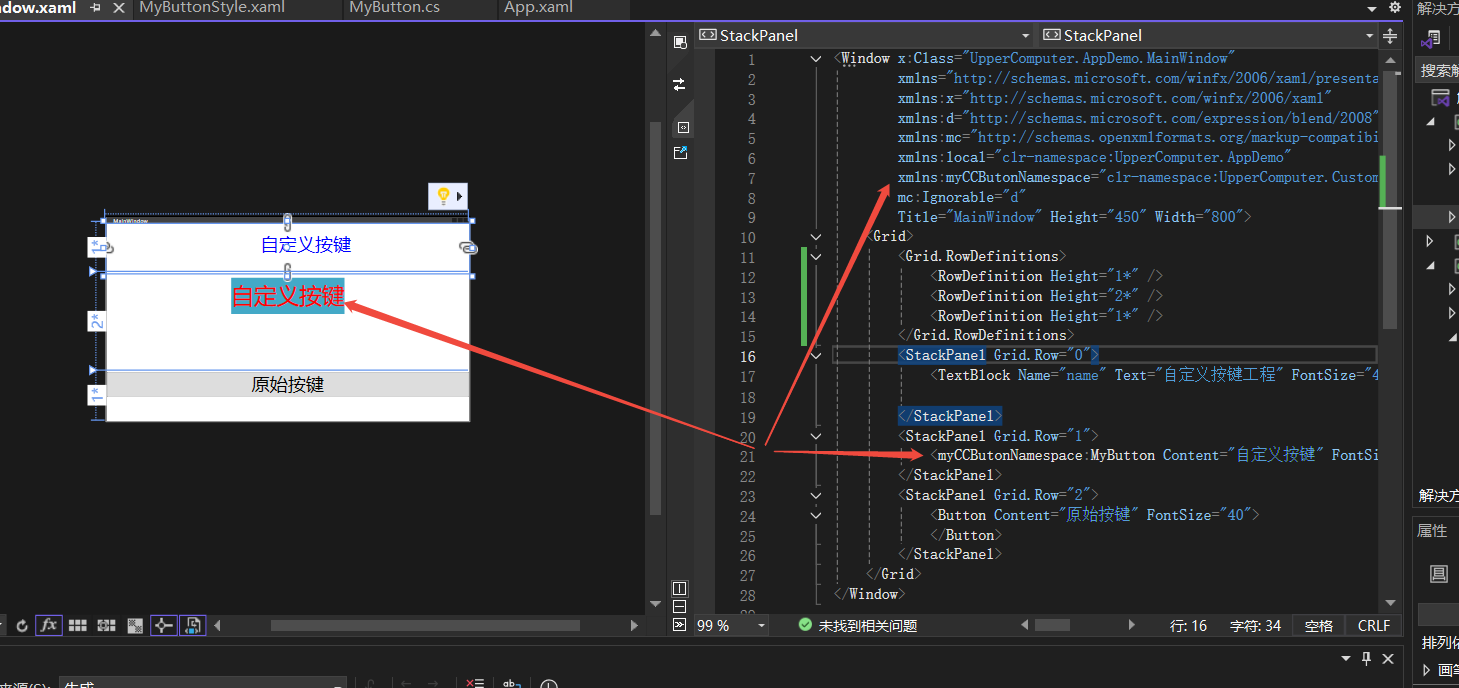Click the Solution Explorer toolbar VS icon
1459x688 pixels.
pos(1432,38)
